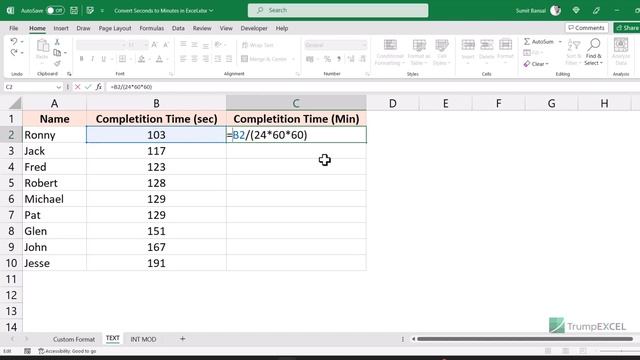Screen dimensions: 640x360
Task: Open the Draw ribbon tab
Action: click(x=83, y=28)
